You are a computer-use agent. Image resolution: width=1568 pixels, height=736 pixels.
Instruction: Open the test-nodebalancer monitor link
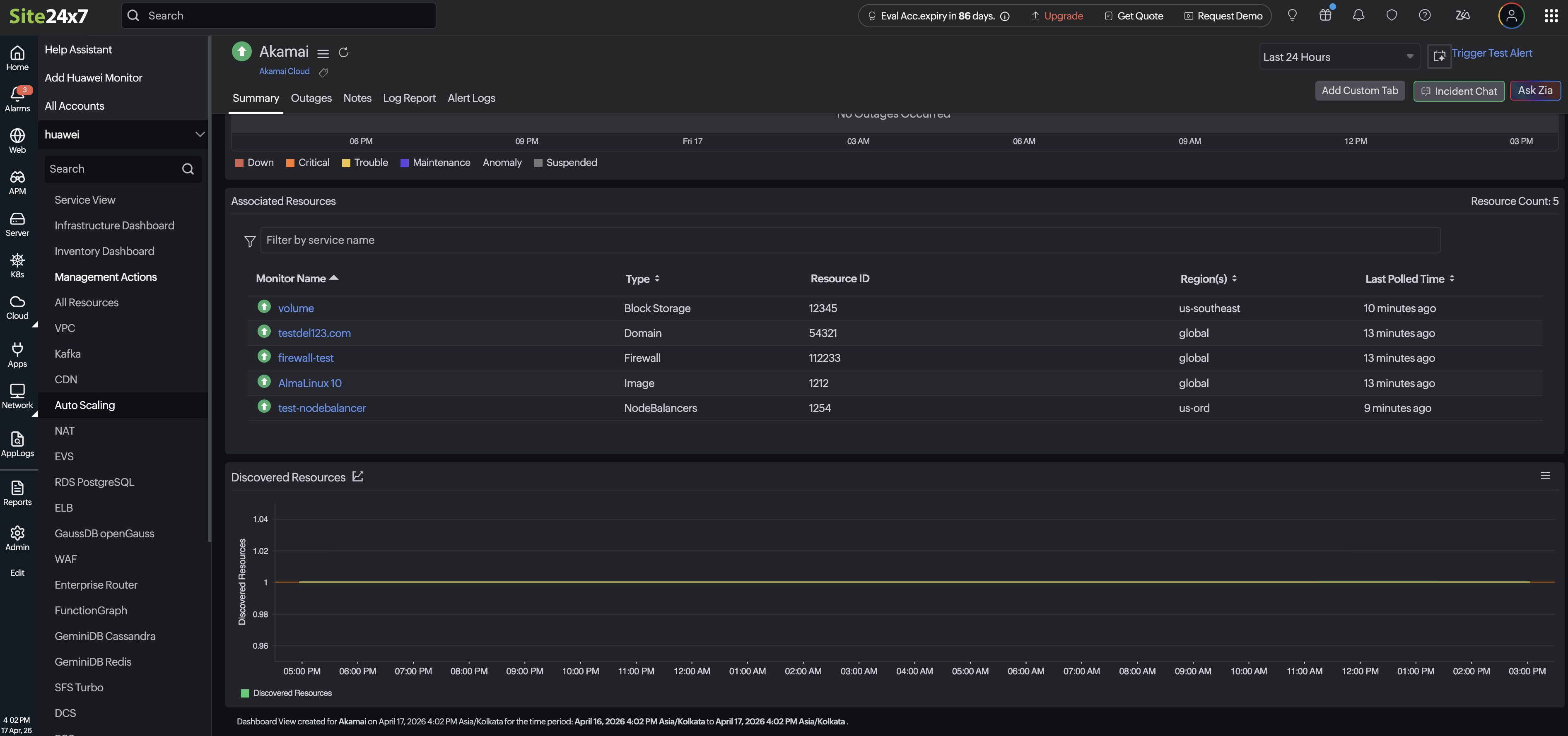[321, 408]
